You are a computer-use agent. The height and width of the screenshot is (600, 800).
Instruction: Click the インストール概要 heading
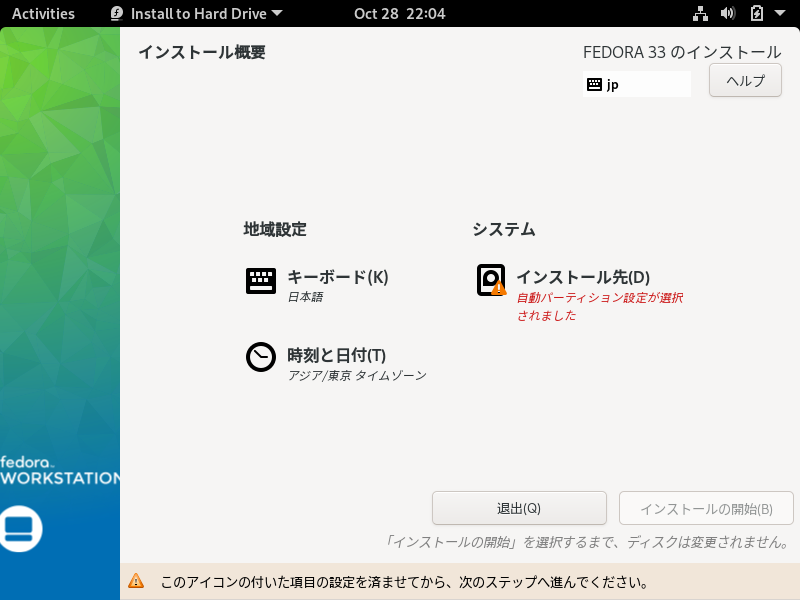[202, 52]
